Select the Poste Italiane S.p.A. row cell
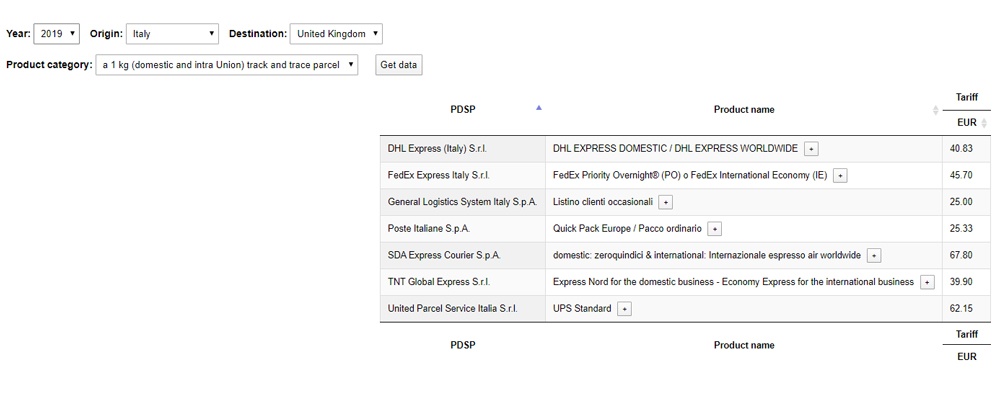Viewport: 1000px width, 418px height. (x=462, y=228)
